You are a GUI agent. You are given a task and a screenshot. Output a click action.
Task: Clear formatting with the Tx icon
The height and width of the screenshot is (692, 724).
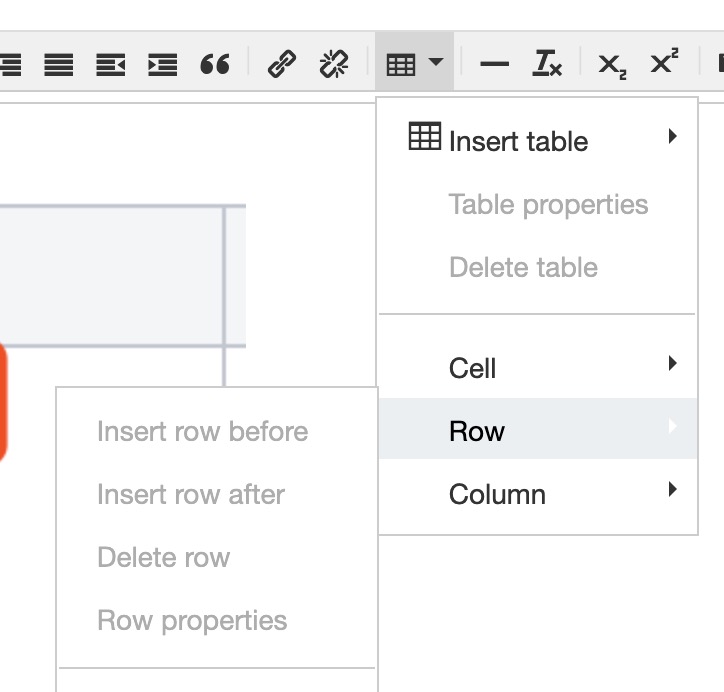tap(546, 65)
